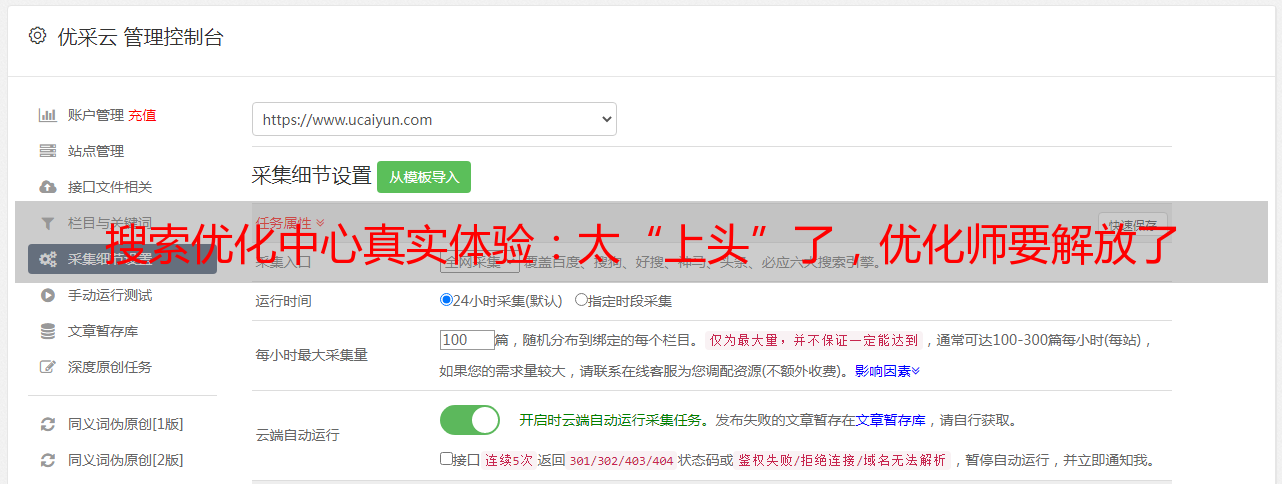The height and width of the screenshot is (484, 1282).
Task: Check the 接口 checkbox
Action: tap(446, 459)
